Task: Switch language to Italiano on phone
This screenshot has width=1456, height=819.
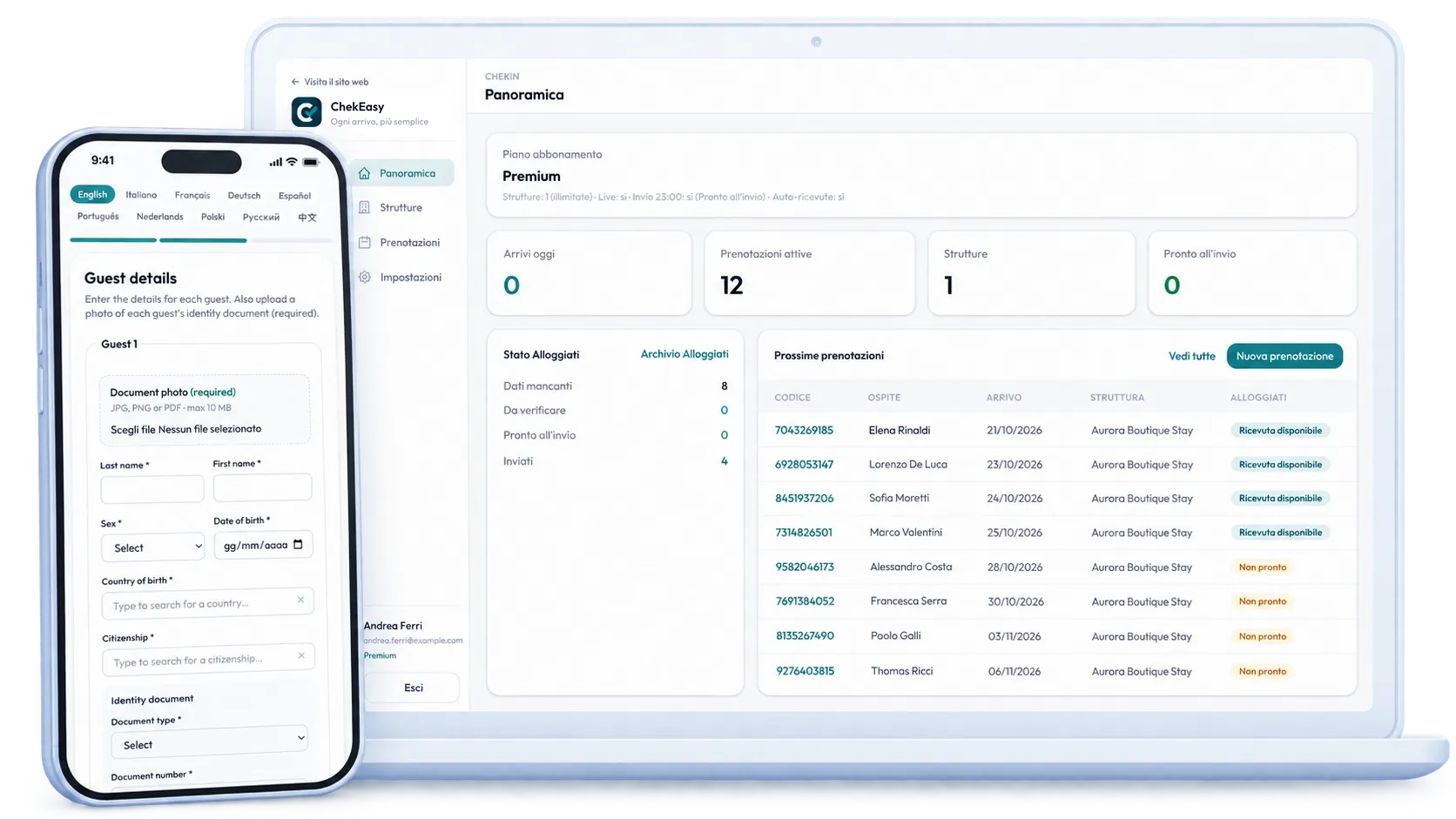Action: coord(141,195)
